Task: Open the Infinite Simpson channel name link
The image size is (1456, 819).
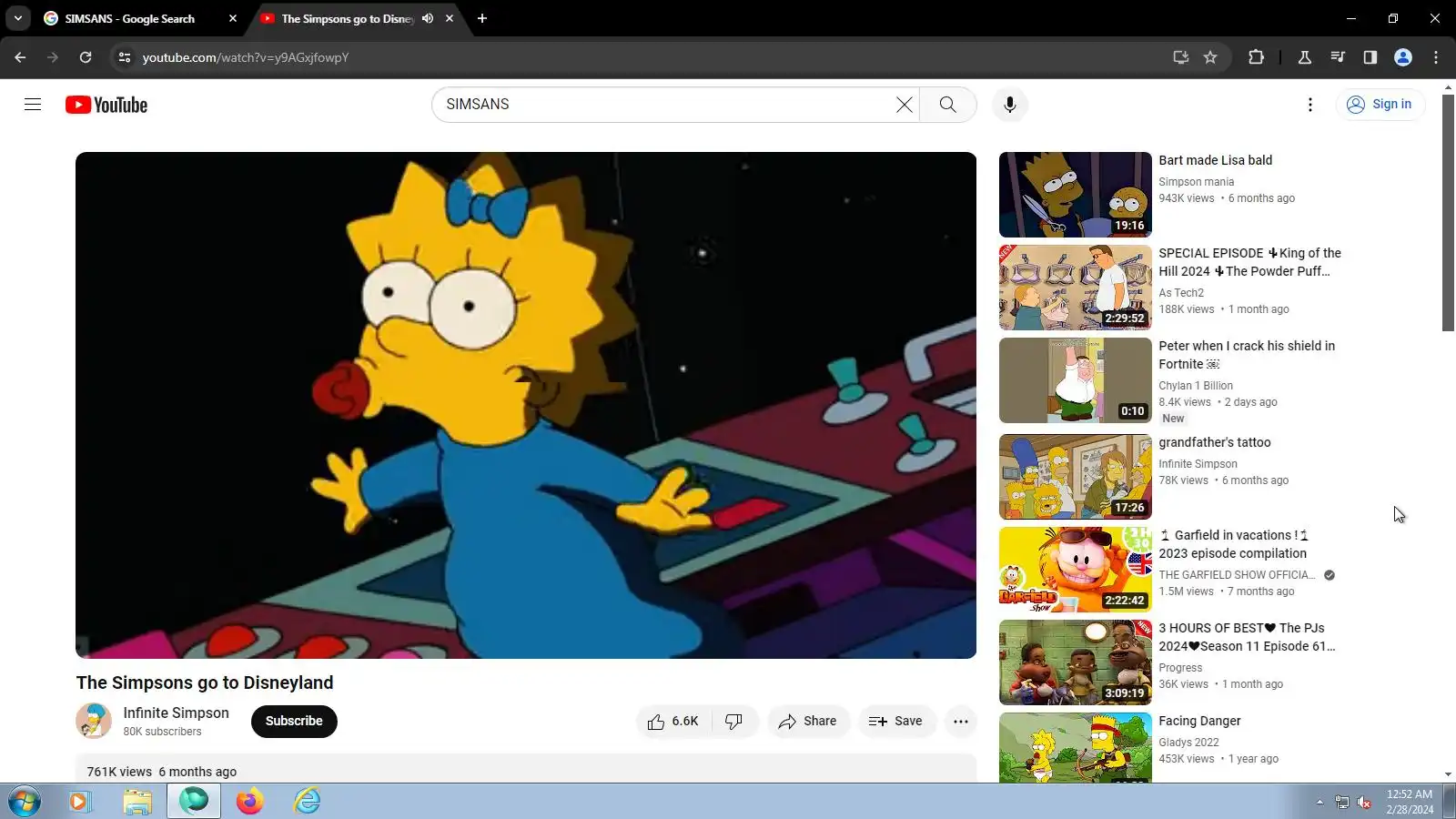Action: coord(177,713)
